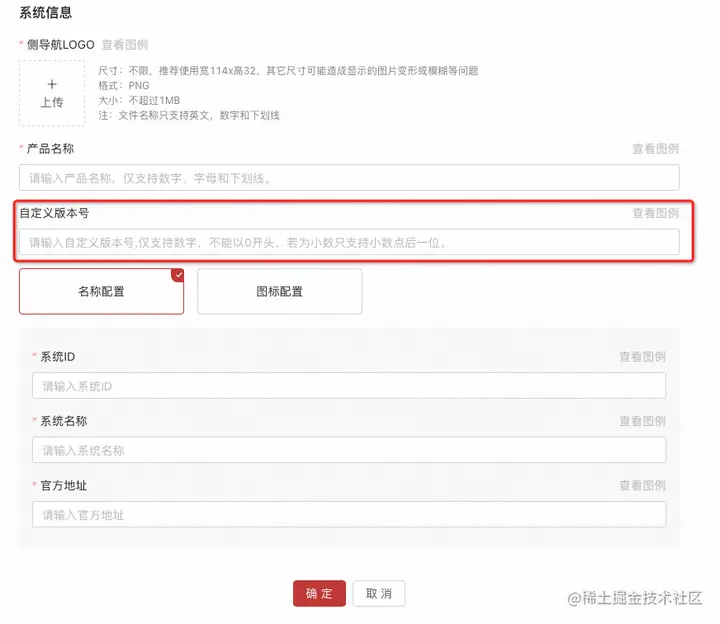Viewport: 720px width, 624px height.
Task: Click the plus icon in upload box
Action: [x=52, y=84]
